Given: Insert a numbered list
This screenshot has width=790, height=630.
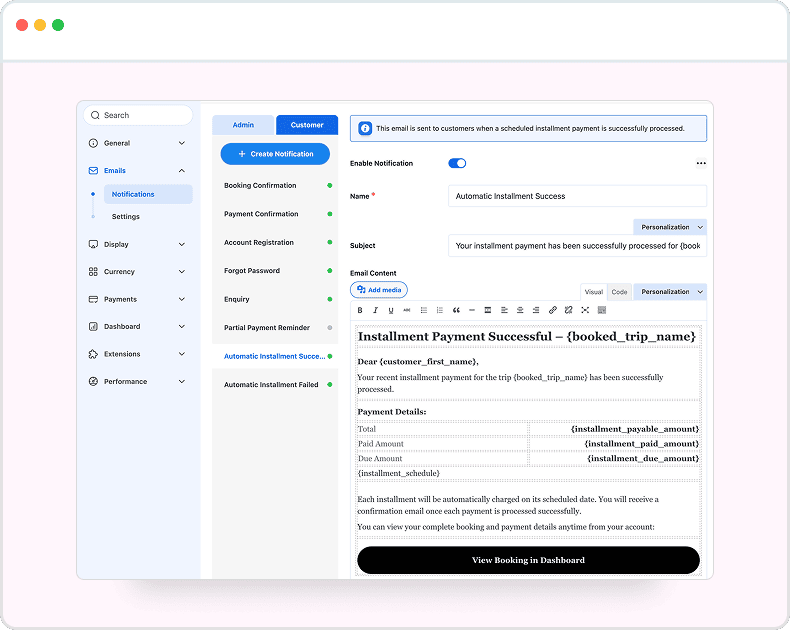Looking at the screenshot, I should (440, 310).
